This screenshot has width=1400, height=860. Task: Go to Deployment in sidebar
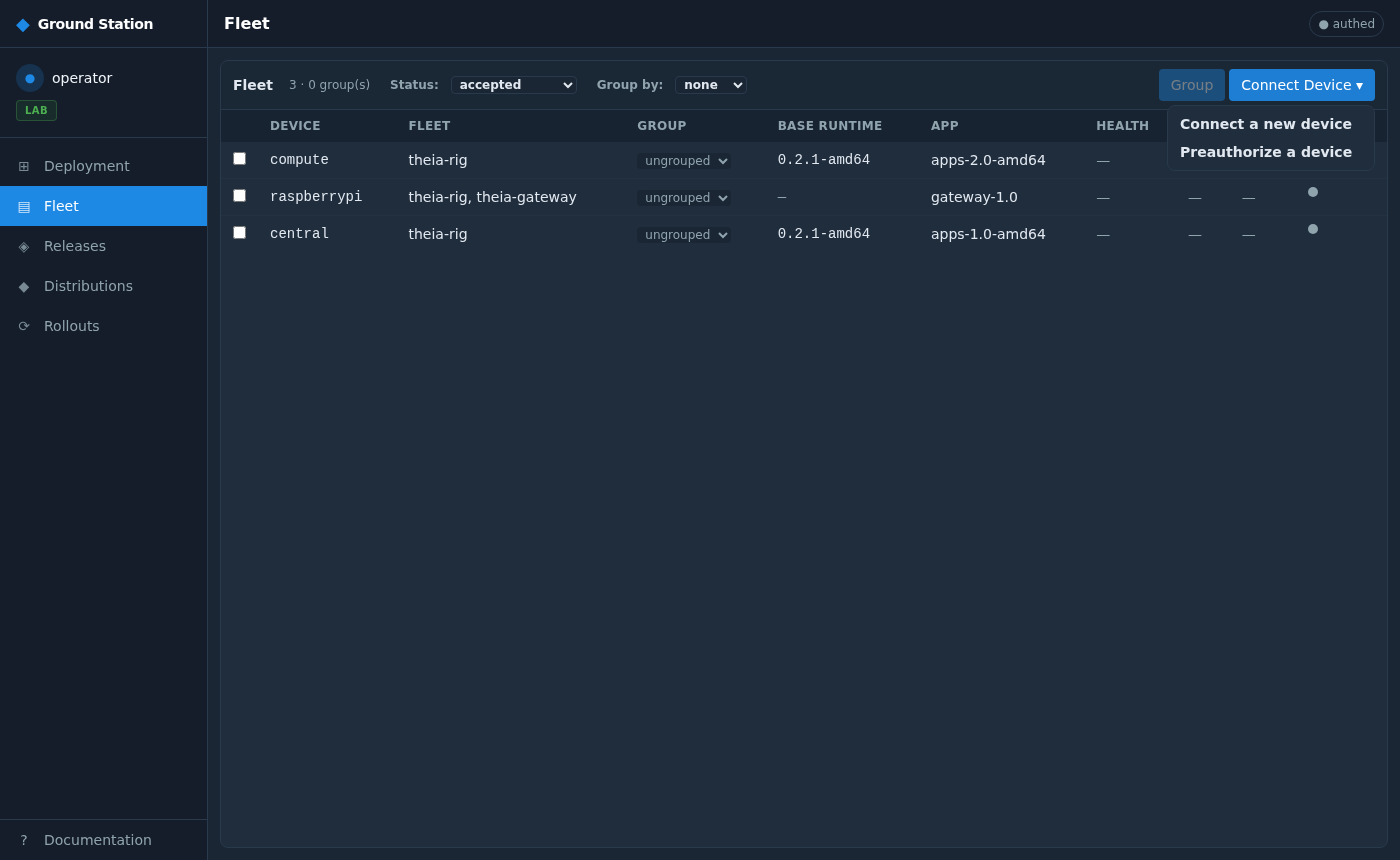pyautogui.click(x=104, y=166)
